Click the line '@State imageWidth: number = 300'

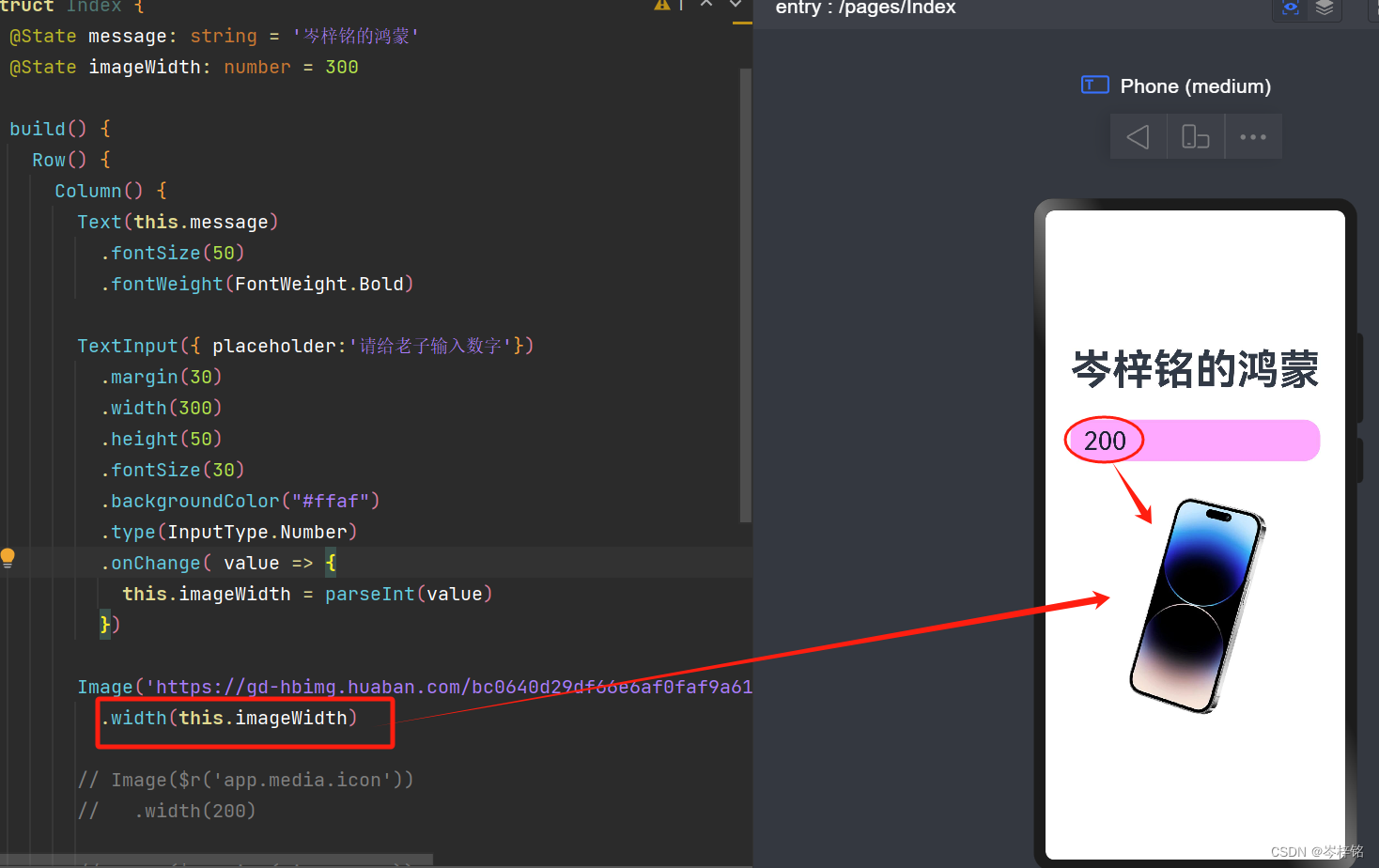[184, 67]
